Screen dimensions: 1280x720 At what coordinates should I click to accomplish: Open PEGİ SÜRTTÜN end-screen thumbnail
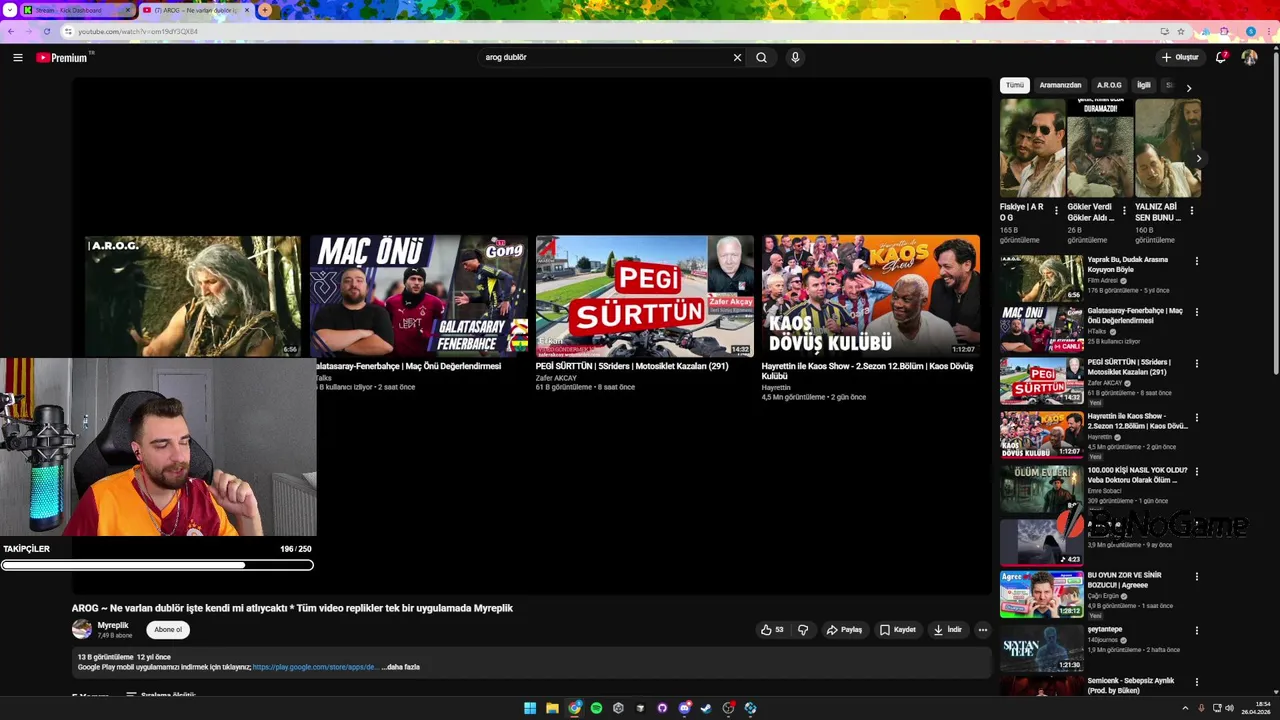(645, 296)
